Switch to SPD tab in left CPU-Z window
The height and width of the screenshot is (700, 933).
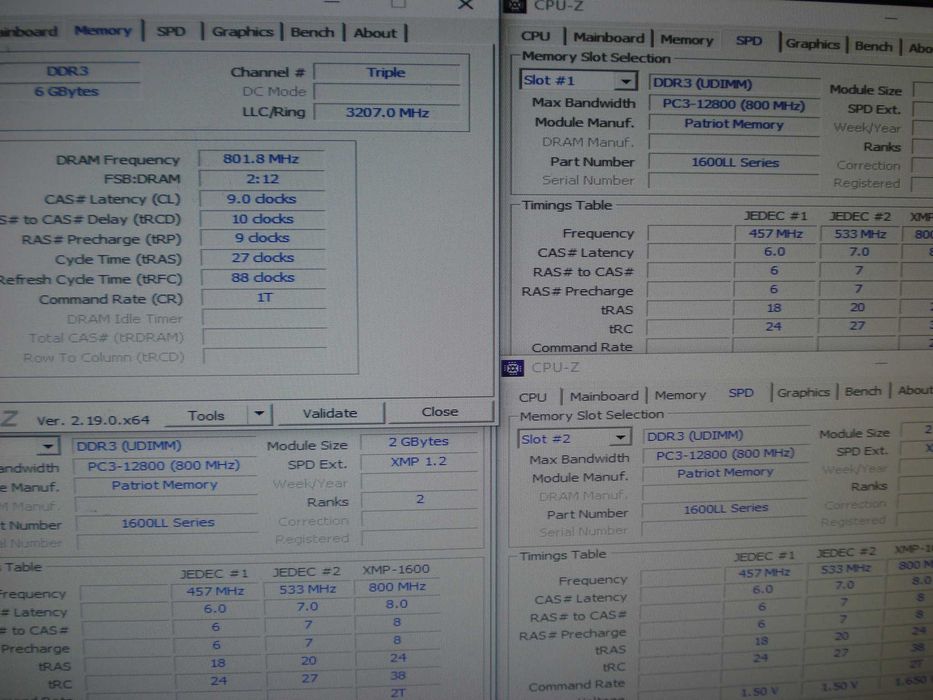point(171,32)
